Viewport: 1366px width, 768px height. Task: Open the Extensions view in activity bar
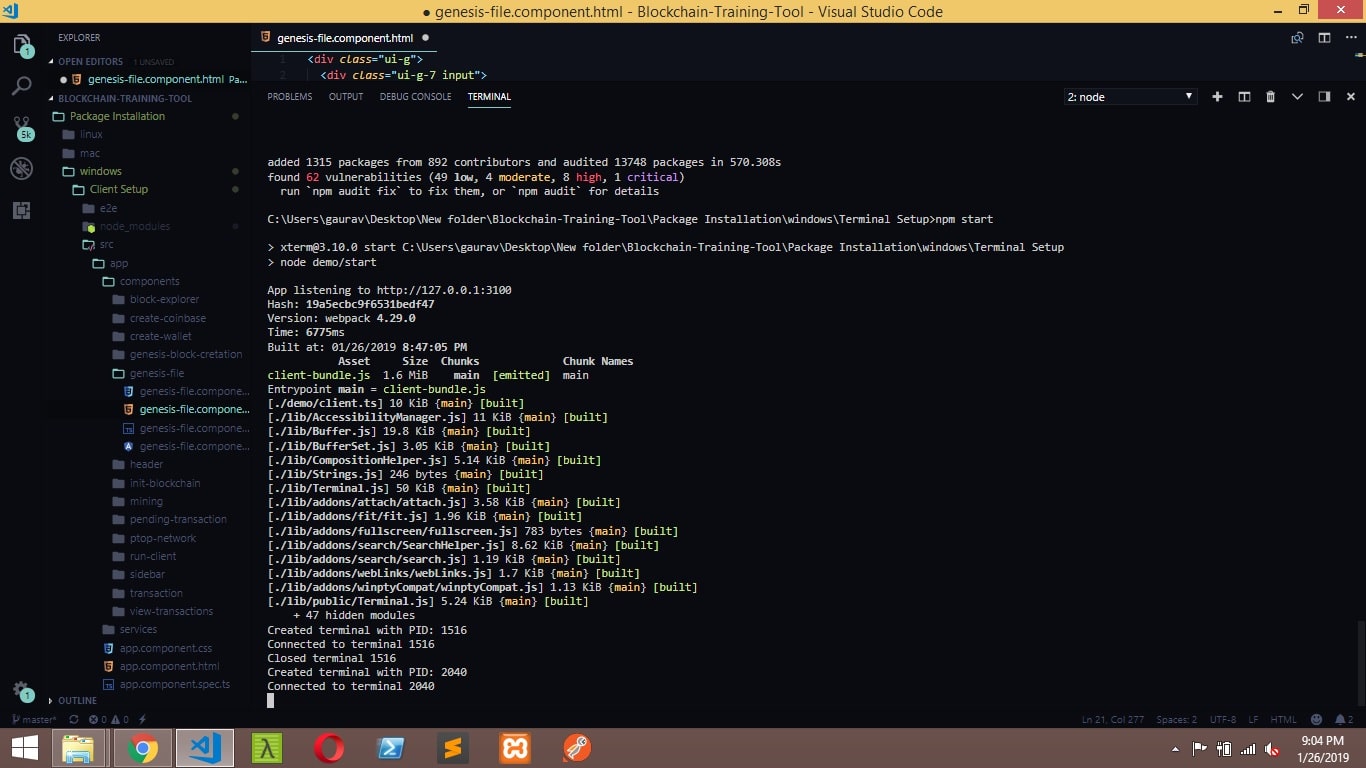click(x=22, y=210)
